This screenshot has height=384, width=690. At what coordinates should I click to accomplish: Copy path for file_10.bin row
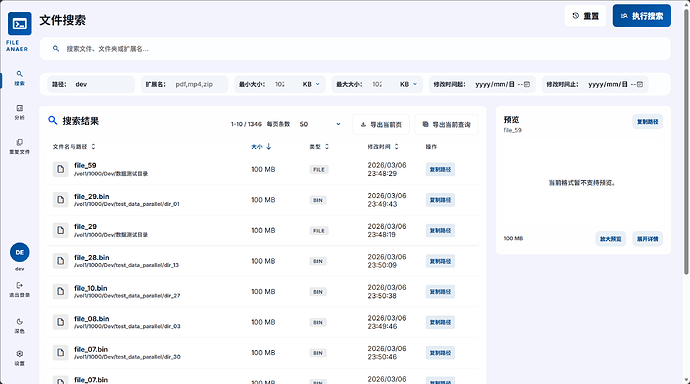(440, 292)
